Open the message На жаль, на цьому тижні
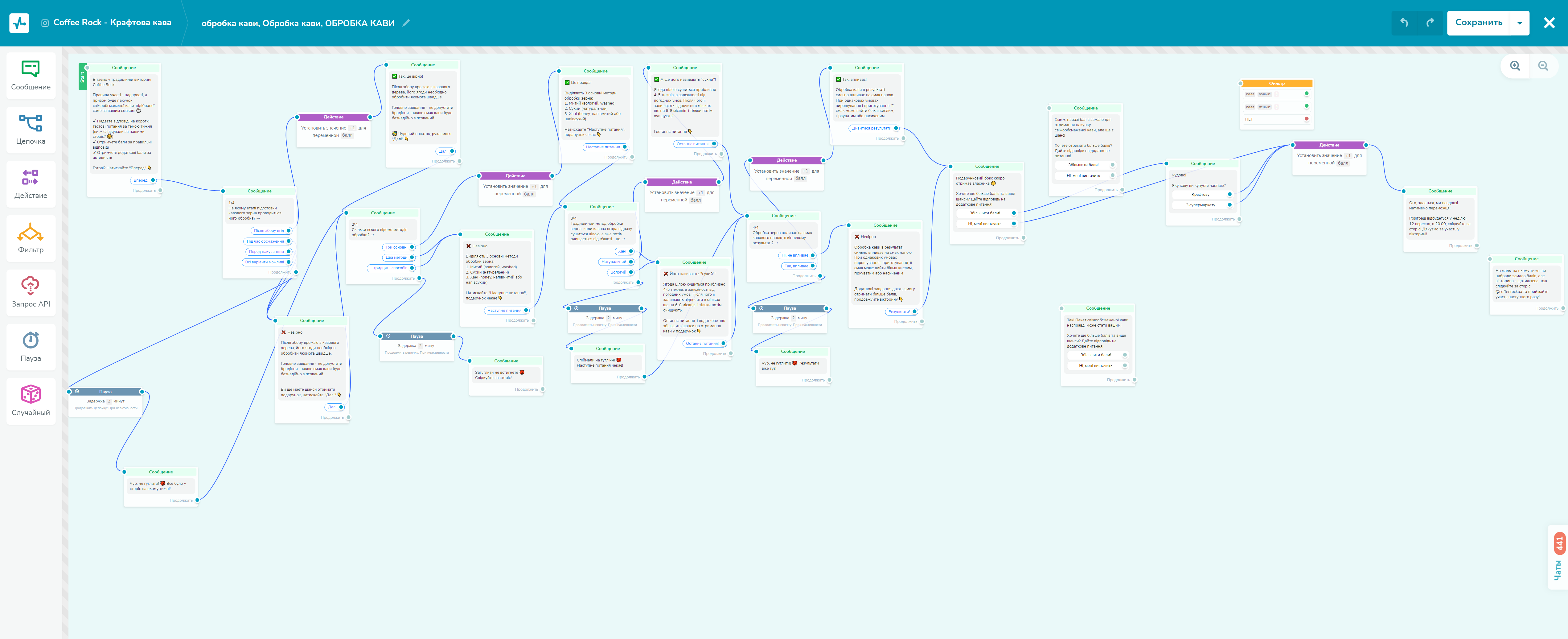The height and width of the screenshot is (639, 1568). tap(1527, 284)
